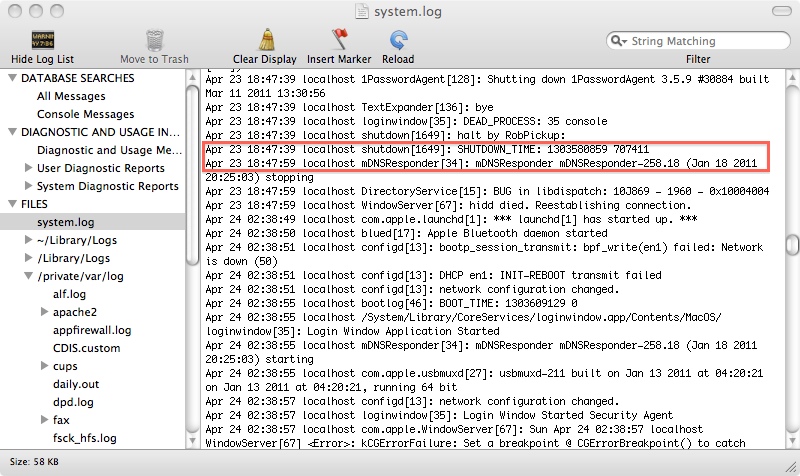Open CDIS.custom in the sidebar
This screenshot has width=800, height=476.
click(86, 348)
